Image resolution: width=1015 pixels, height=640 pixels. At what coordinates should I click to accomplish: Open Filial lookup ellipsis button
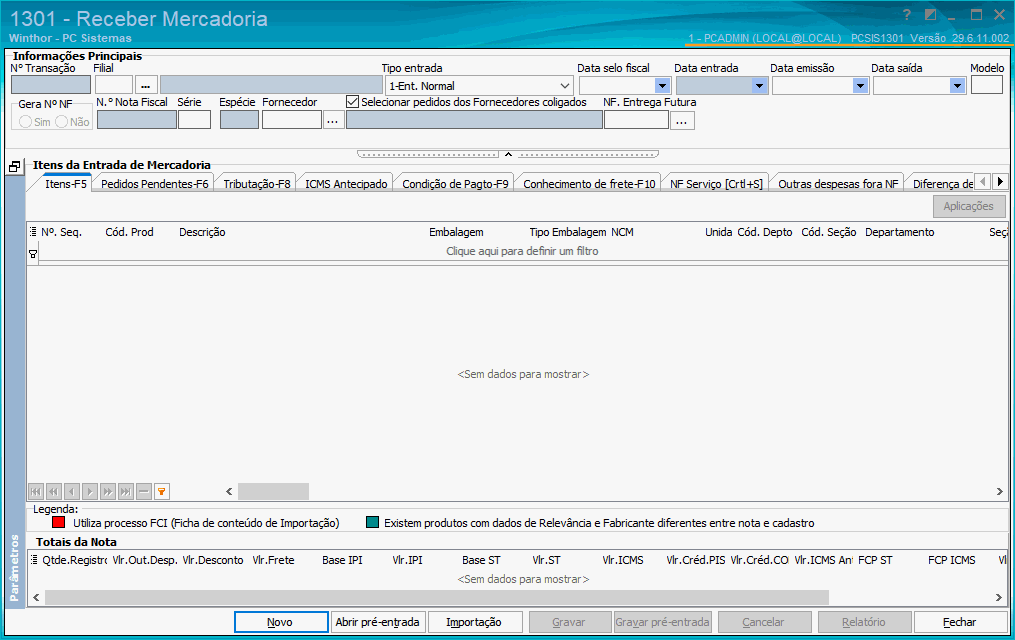tap(146, 85)
